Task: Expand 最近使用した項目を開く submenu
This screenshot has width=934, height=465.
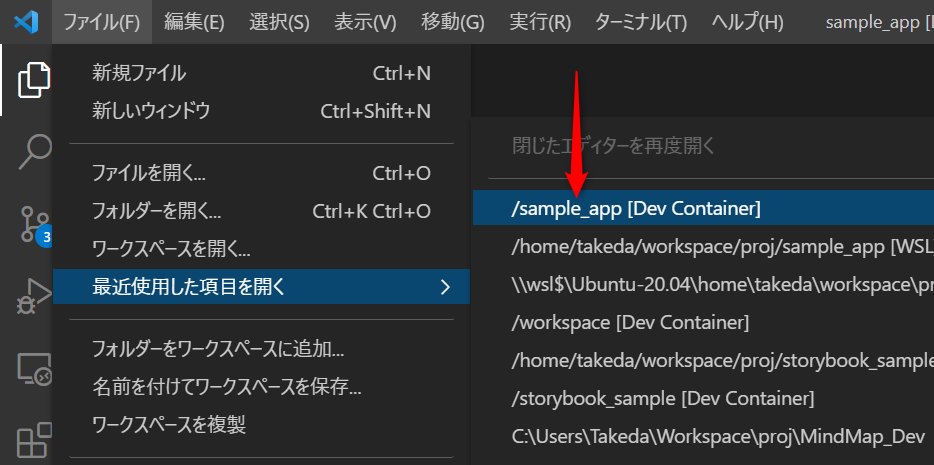Action: click(x=261, y=287)
